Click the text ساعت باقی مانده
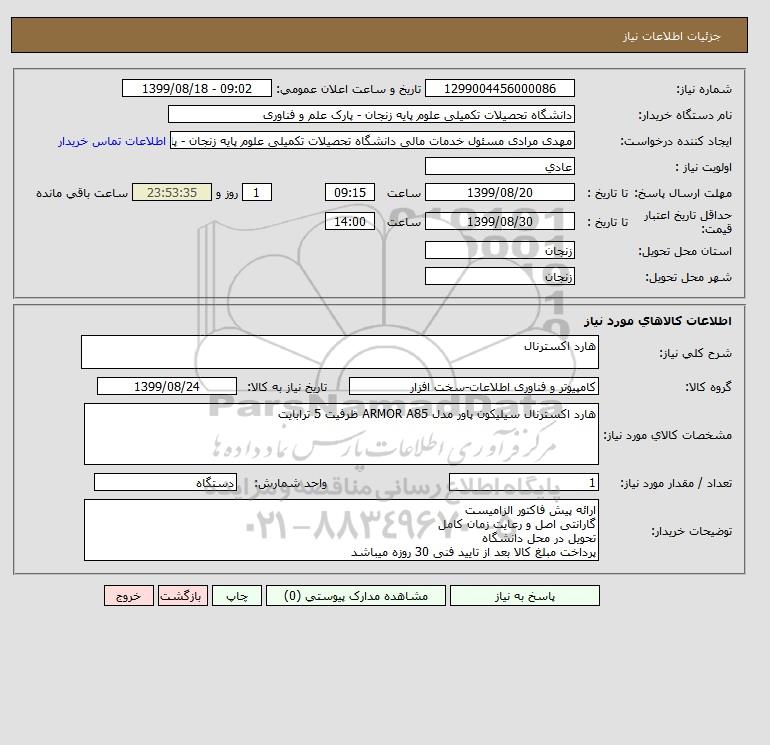The height and width of the screenshot is (745, 770). (82, 193)
